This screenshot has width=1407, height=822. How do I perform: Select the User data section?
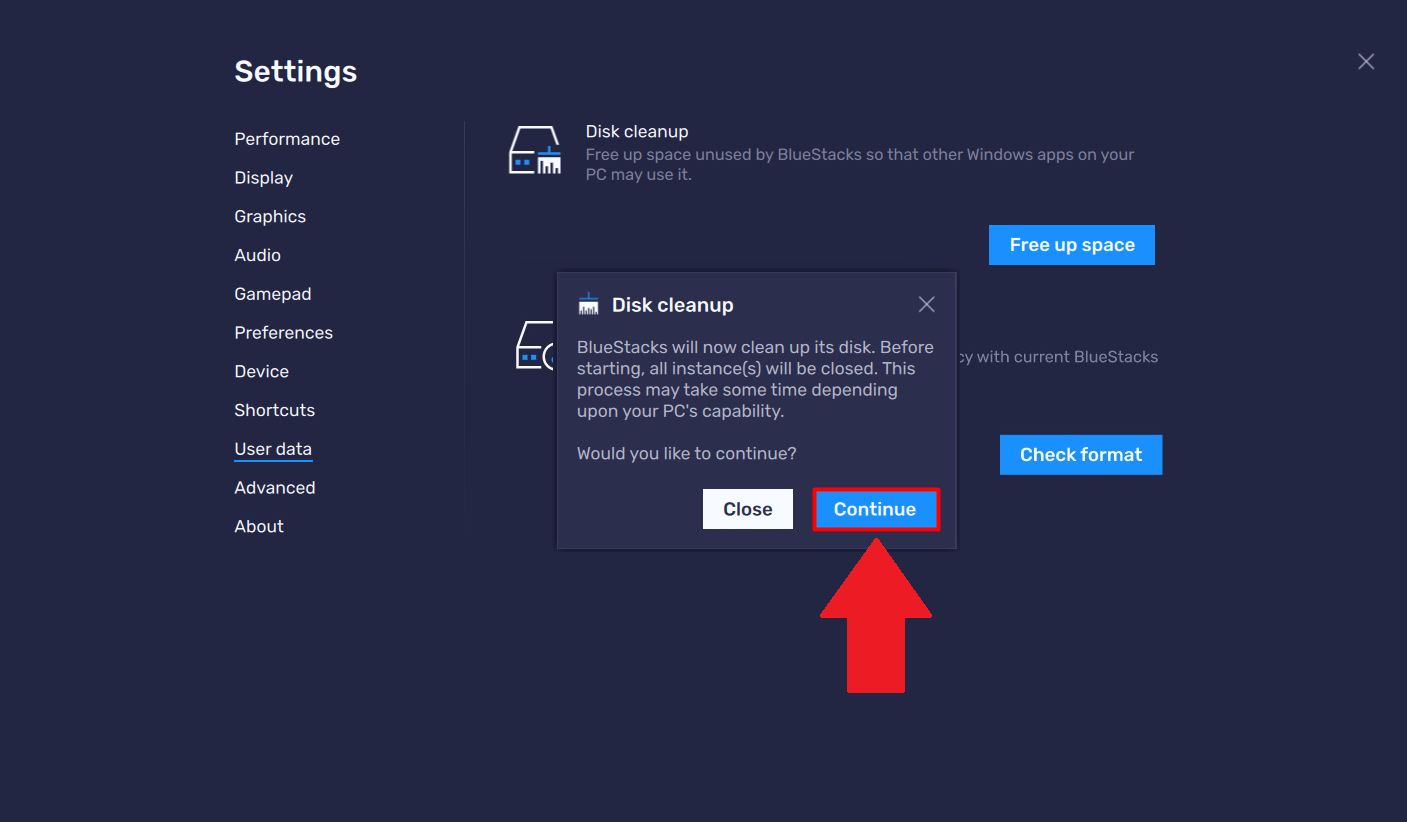click(x=273, y=449)
